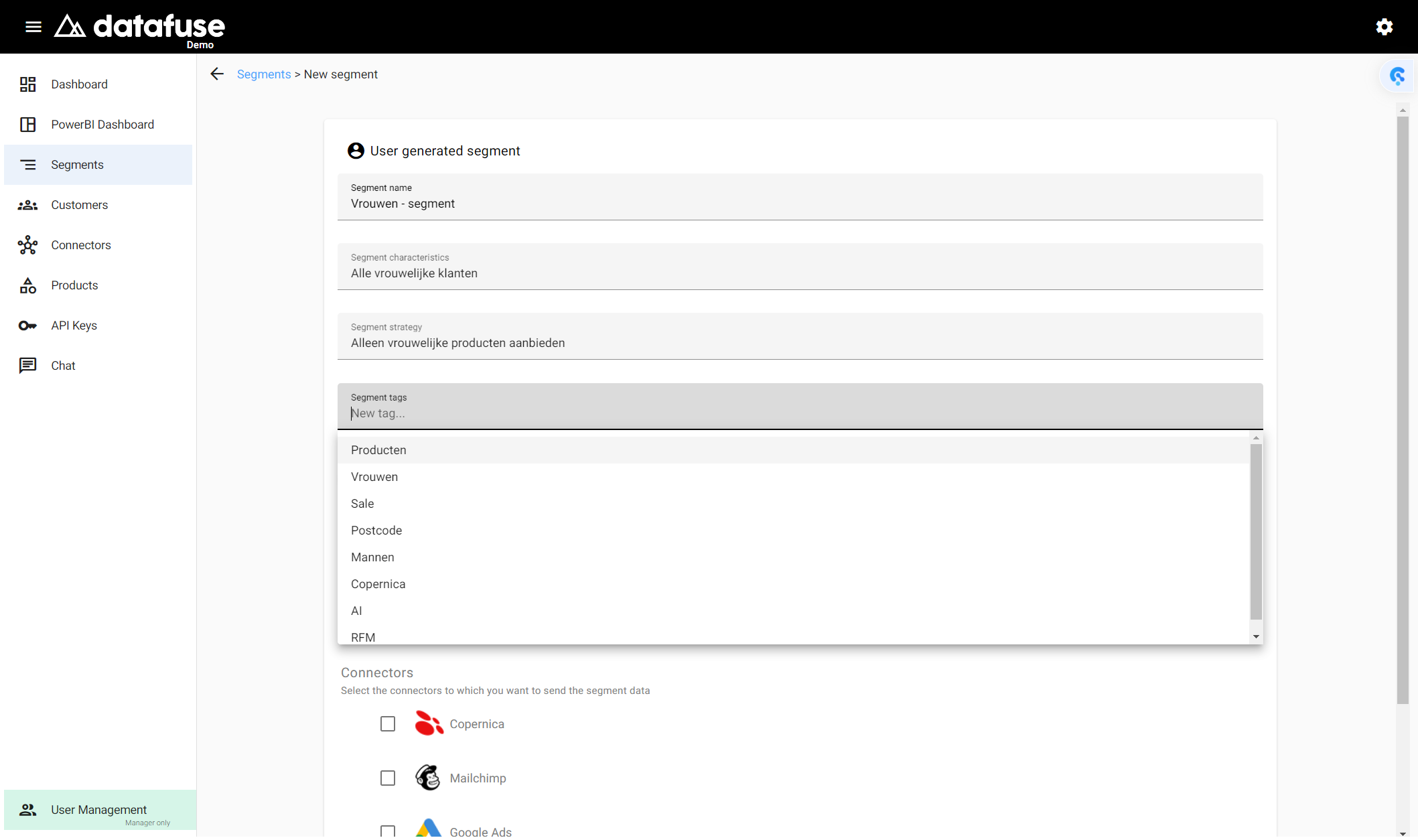This screenshot has height=840, width=1418.
Task: Open User Management manager page
Action: [x=100, y=810]
